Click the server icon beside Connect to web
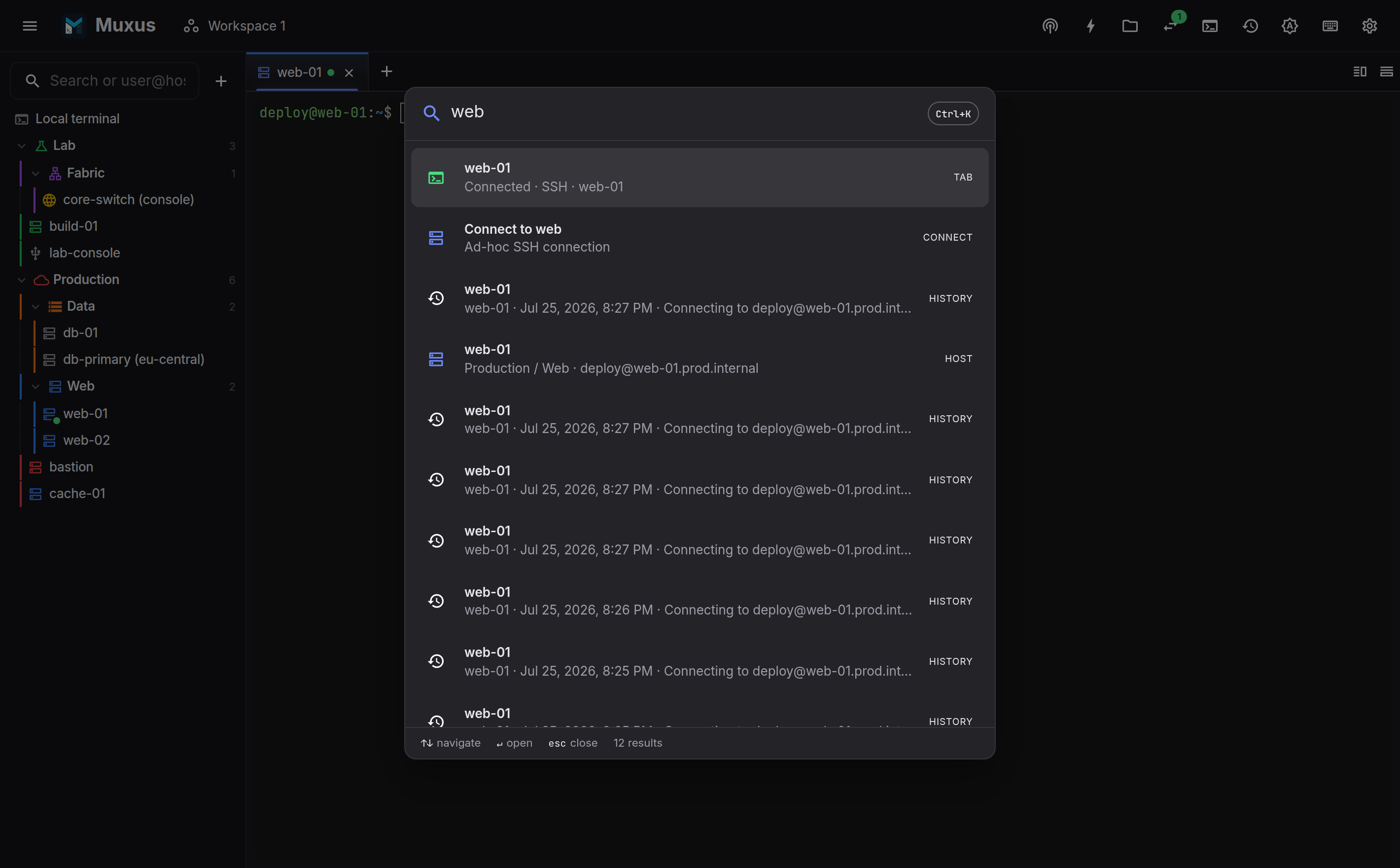The height and width of the screenshot is (868, 1400). pos(436,238)
